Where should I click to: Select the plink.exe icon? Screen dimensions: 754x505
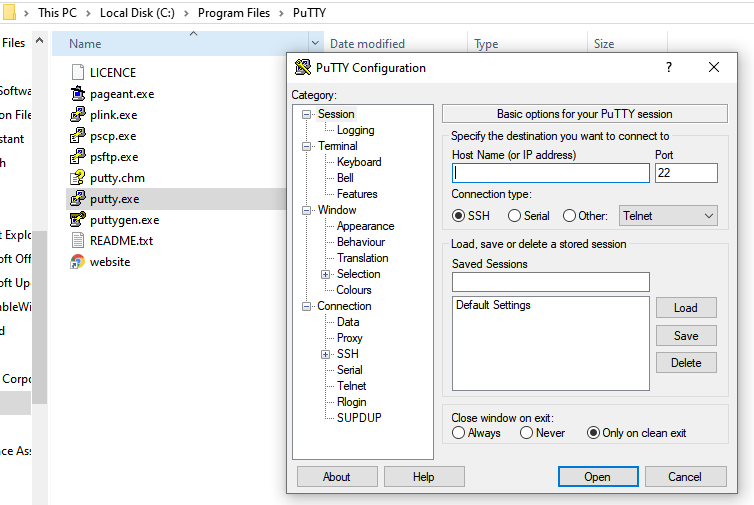click(77, 114)
